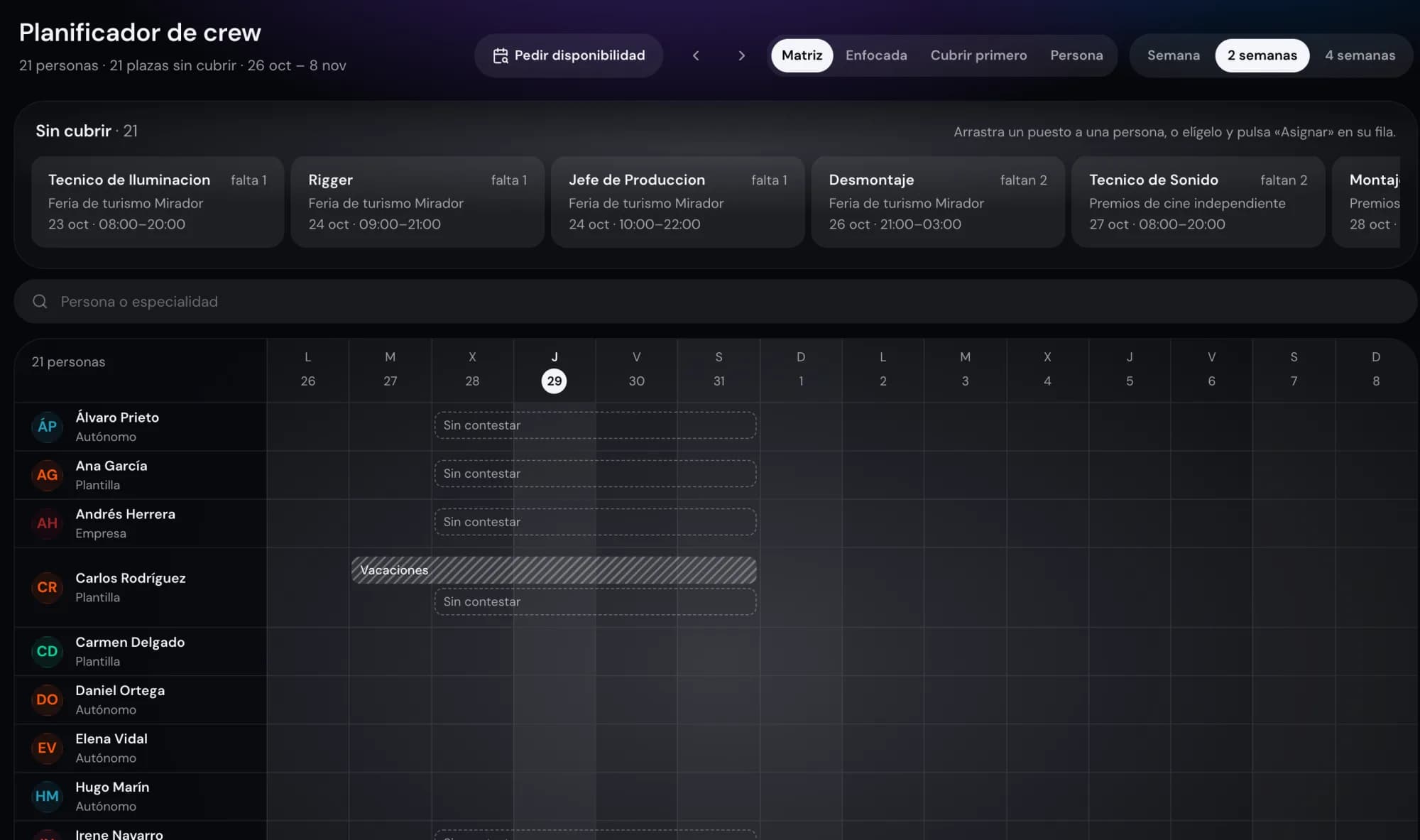Click the L 26 day column header
The width and height of the screenshot is (1420, 840).
coord(307,371)
